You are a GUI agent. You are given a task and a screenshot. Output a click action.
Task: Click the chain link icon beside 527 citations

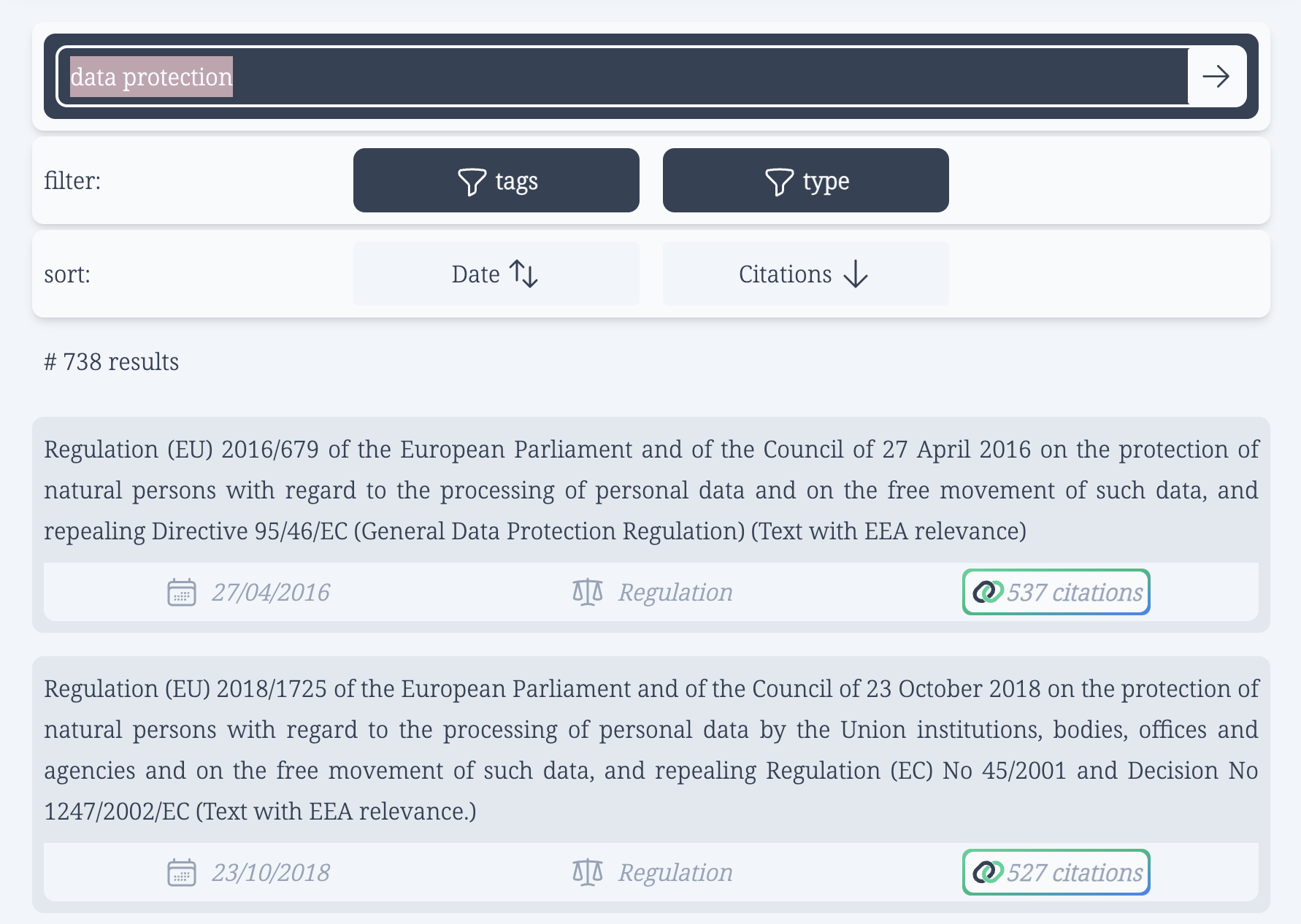[988, 872]
